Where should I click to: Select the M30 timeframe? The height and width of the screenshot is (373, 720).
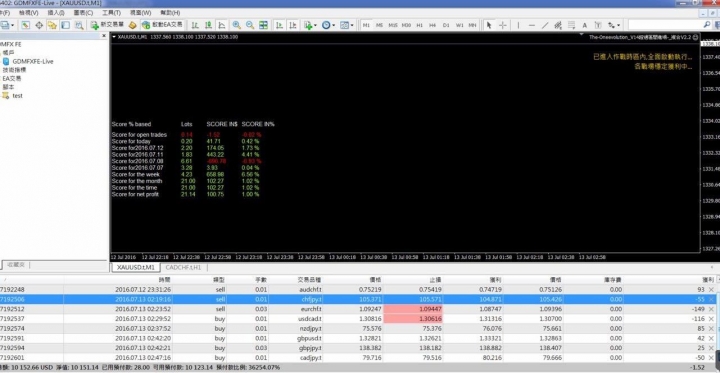coord(406,25)
